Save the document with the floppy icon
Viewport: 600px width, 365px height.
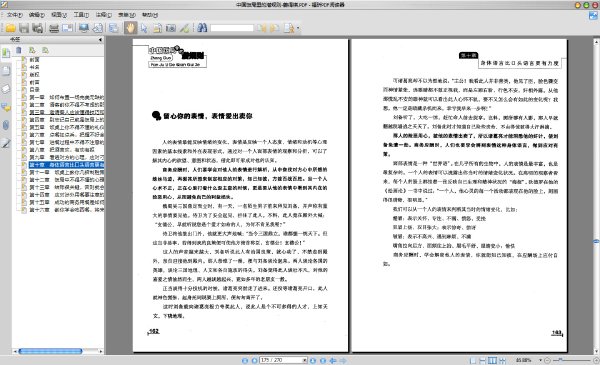(x=24, y=28)
